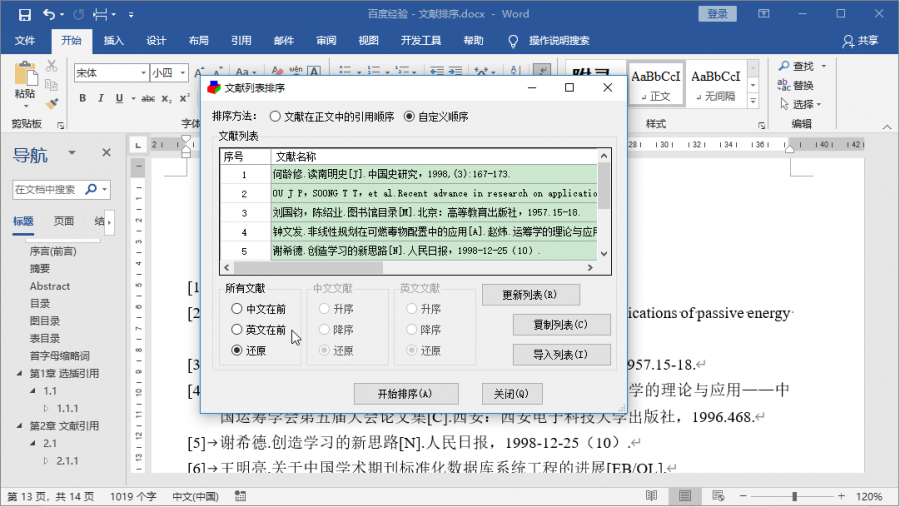Open the font name 宋体 dropdown
The image size is (900, 507).
pyautogui.click(x=143, y=73)
